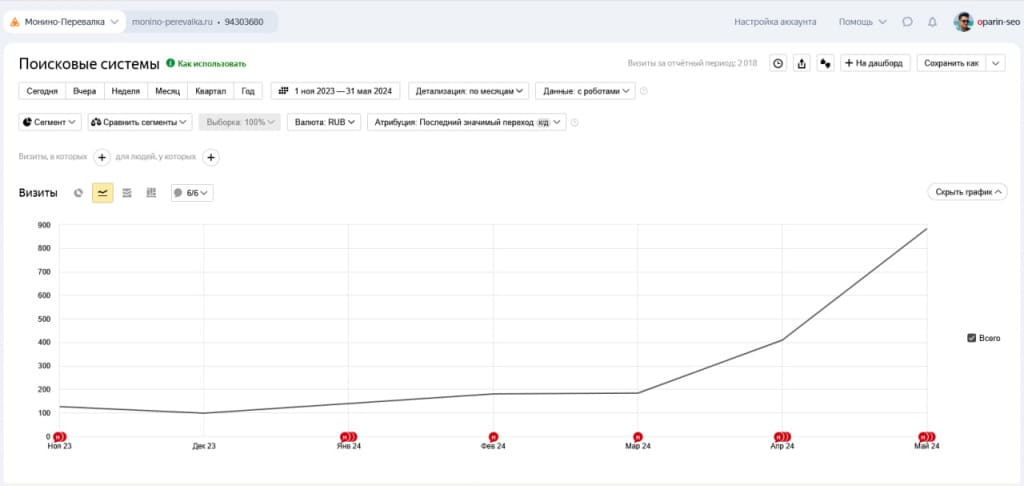Select the stacked area chart icon
The image size is (1024, 486).
(x=127, y=193)
